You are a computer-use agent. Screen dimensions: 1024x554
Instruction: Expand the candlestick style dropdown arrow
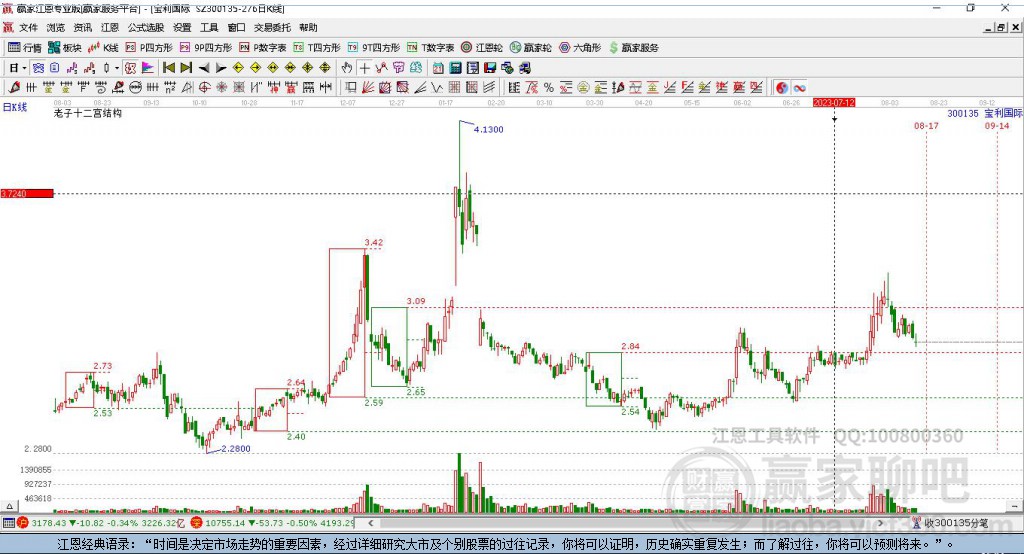tap(117, 68)
